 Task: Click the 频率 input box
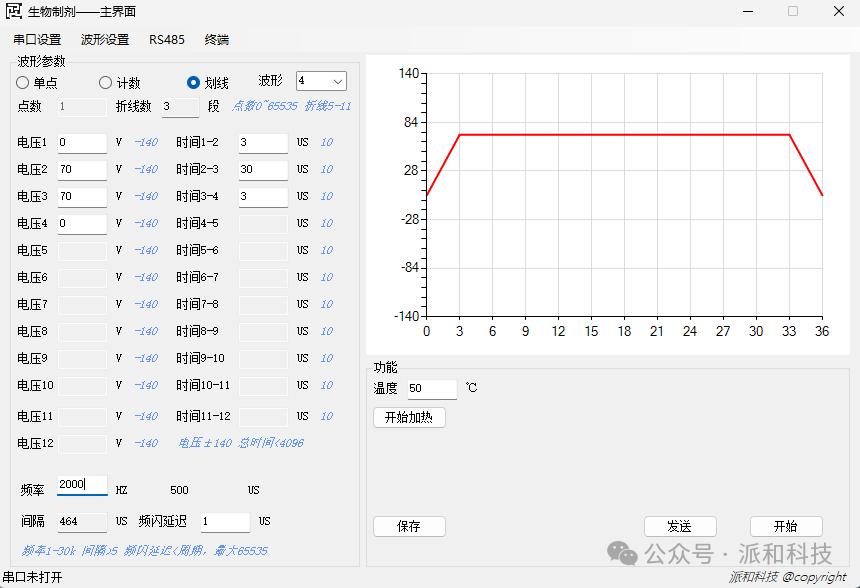[81, 485]
